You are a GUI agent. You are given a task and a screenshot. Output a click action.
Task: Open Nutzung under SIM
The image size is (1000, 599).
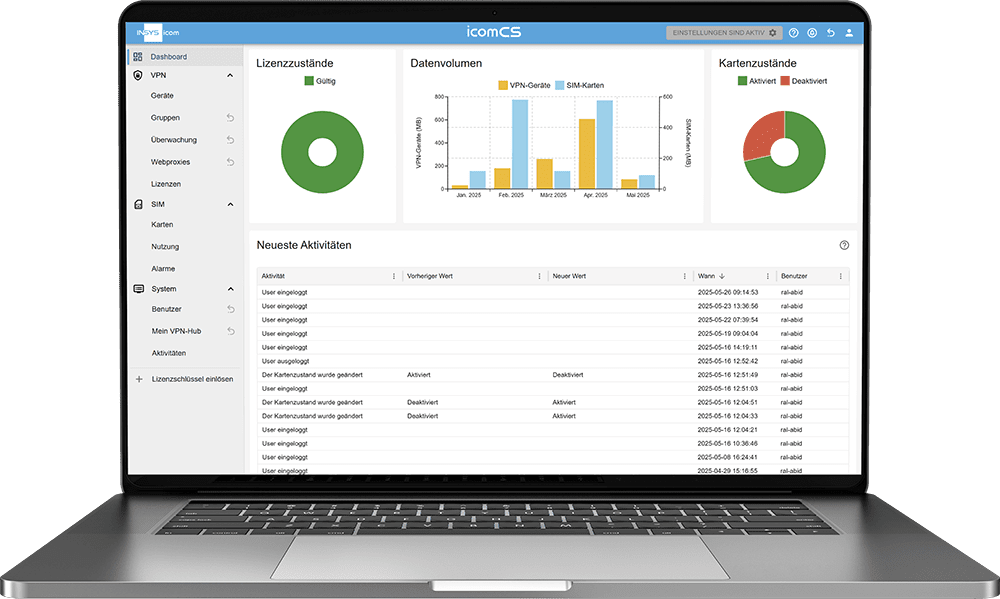(x=165, y=246)
